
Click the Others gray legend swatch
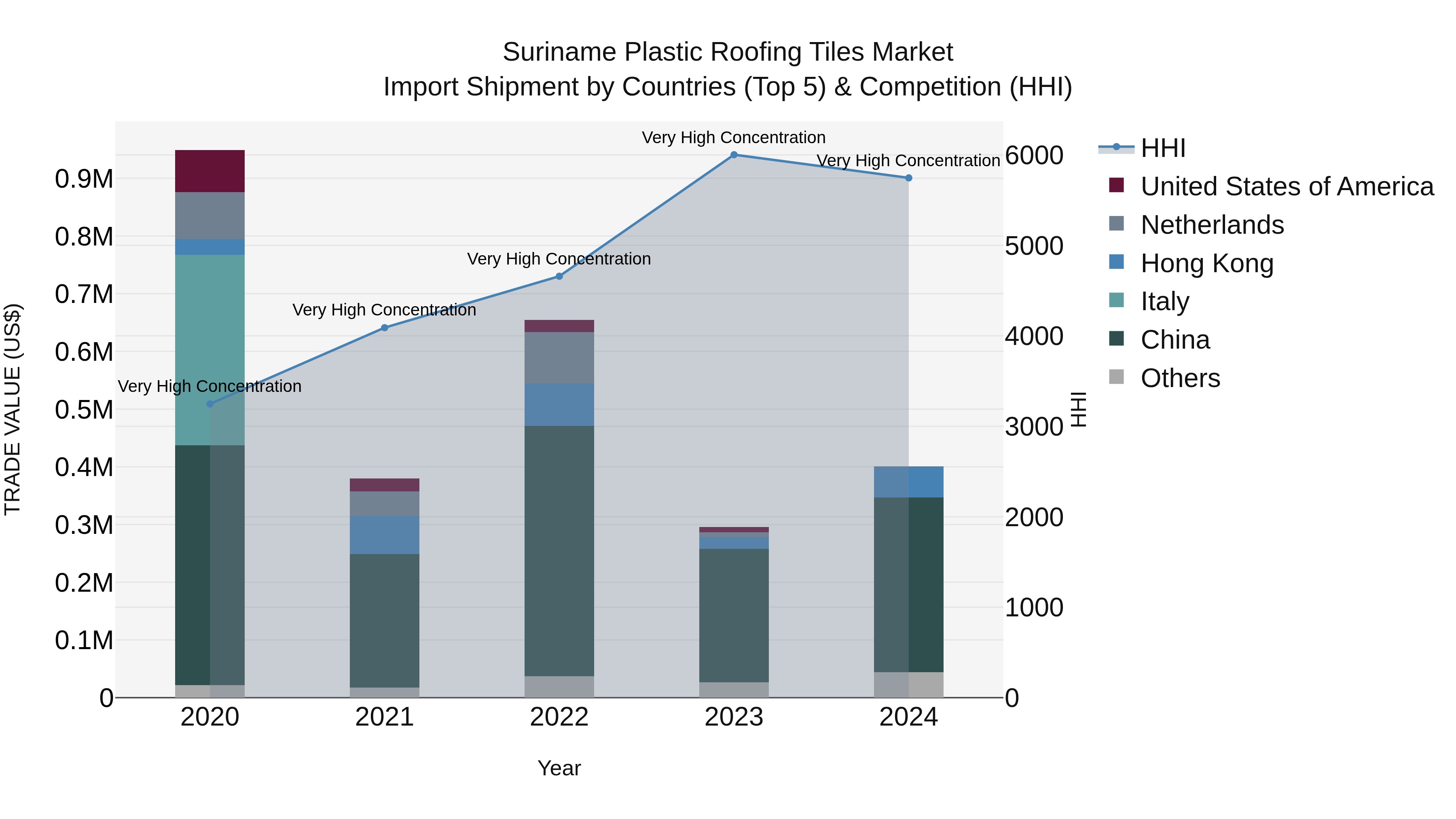pos(1116,377)
